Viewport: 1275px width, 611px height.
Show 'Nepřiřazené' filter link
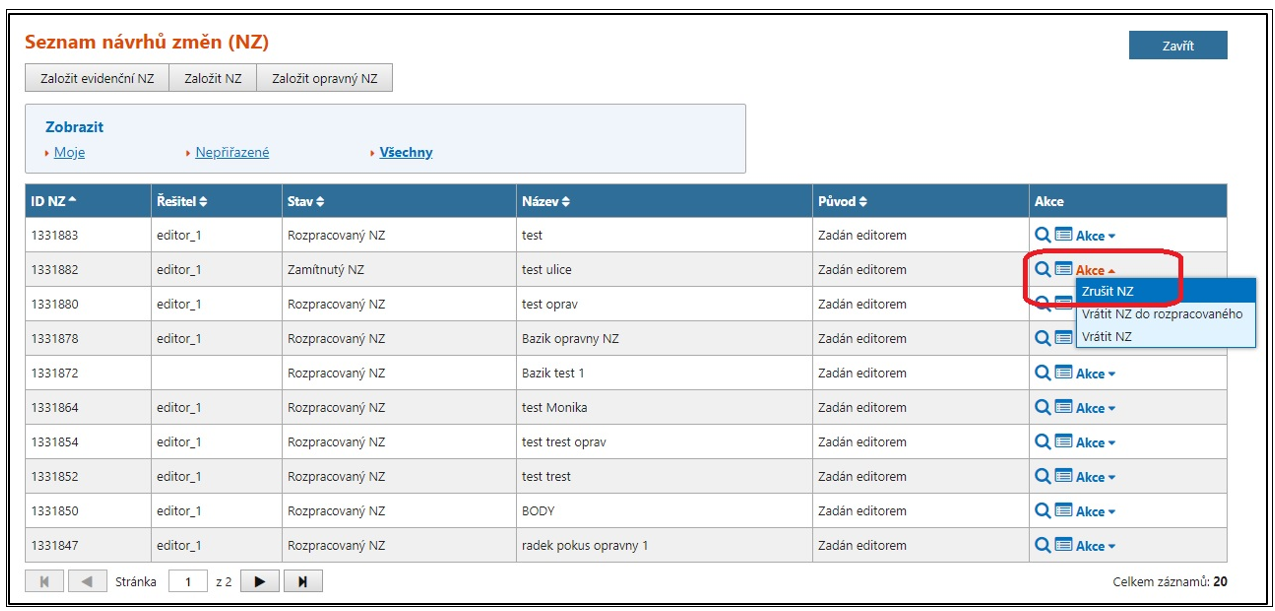tap(232, 153)
